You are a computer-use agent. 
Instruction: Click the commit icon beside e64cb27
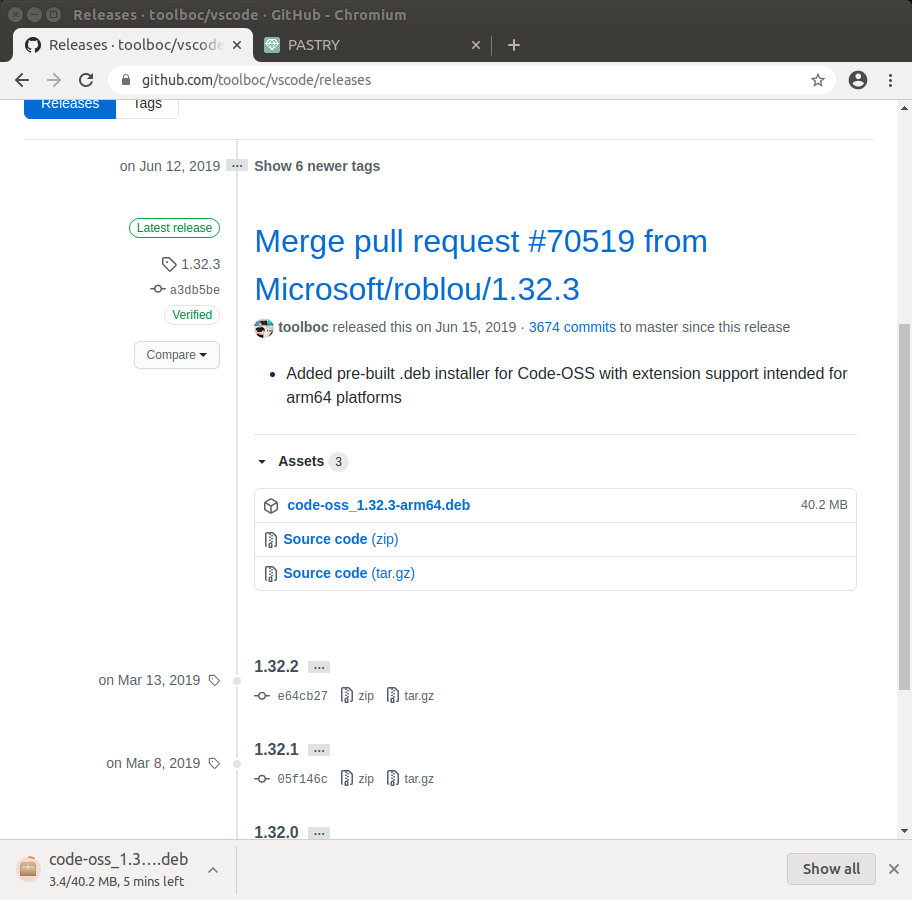click(x=262, y=696)
